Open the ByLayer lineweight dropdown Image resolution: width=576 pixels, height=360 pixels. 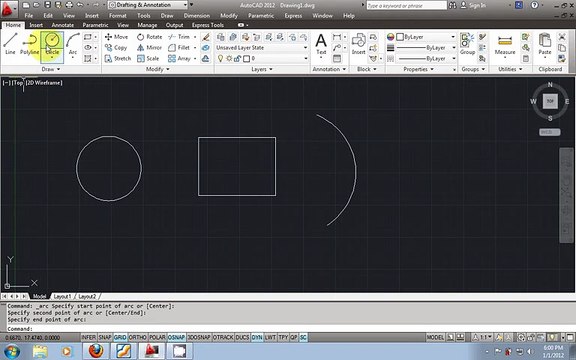[x=426, y=48]
